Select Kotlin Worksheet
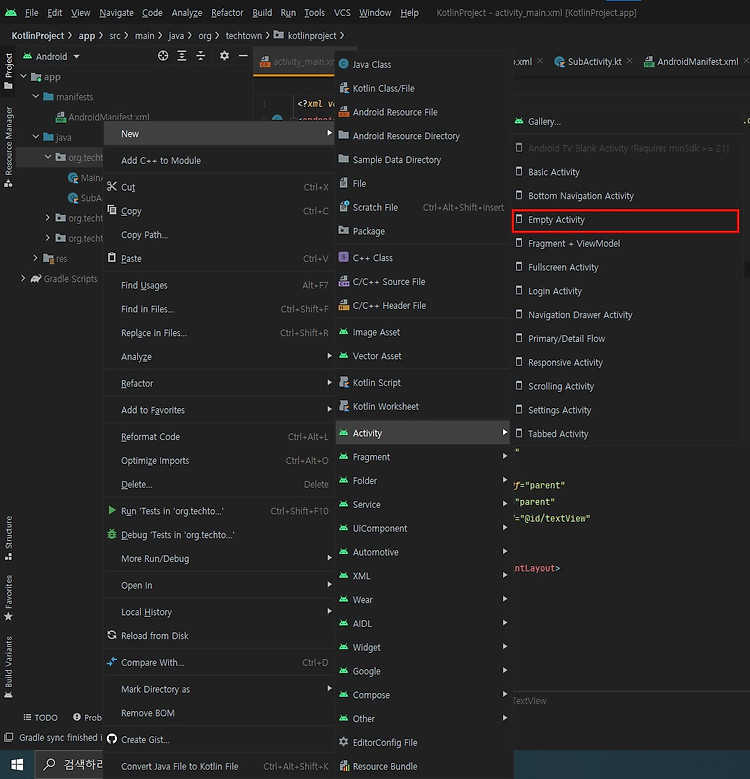Viewport: 750px width, 779px height. tap(422, 406)
